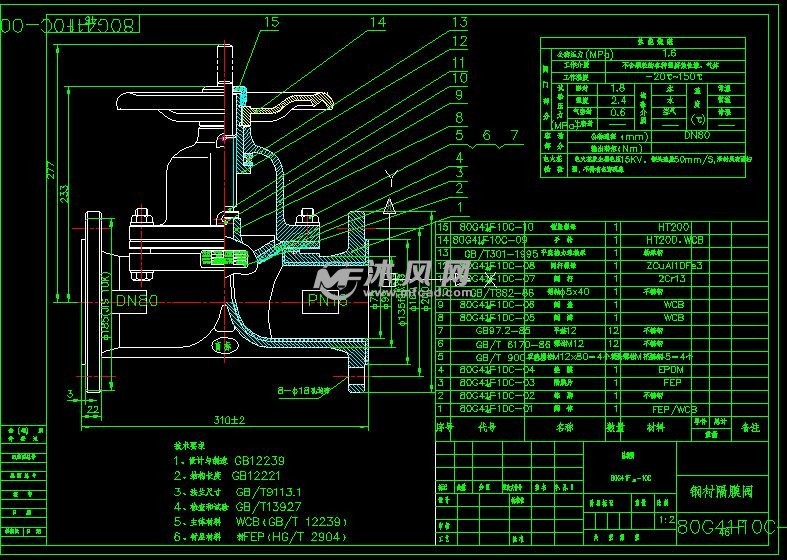Click DN80 in the performance spec table

[x=697, y=135]
